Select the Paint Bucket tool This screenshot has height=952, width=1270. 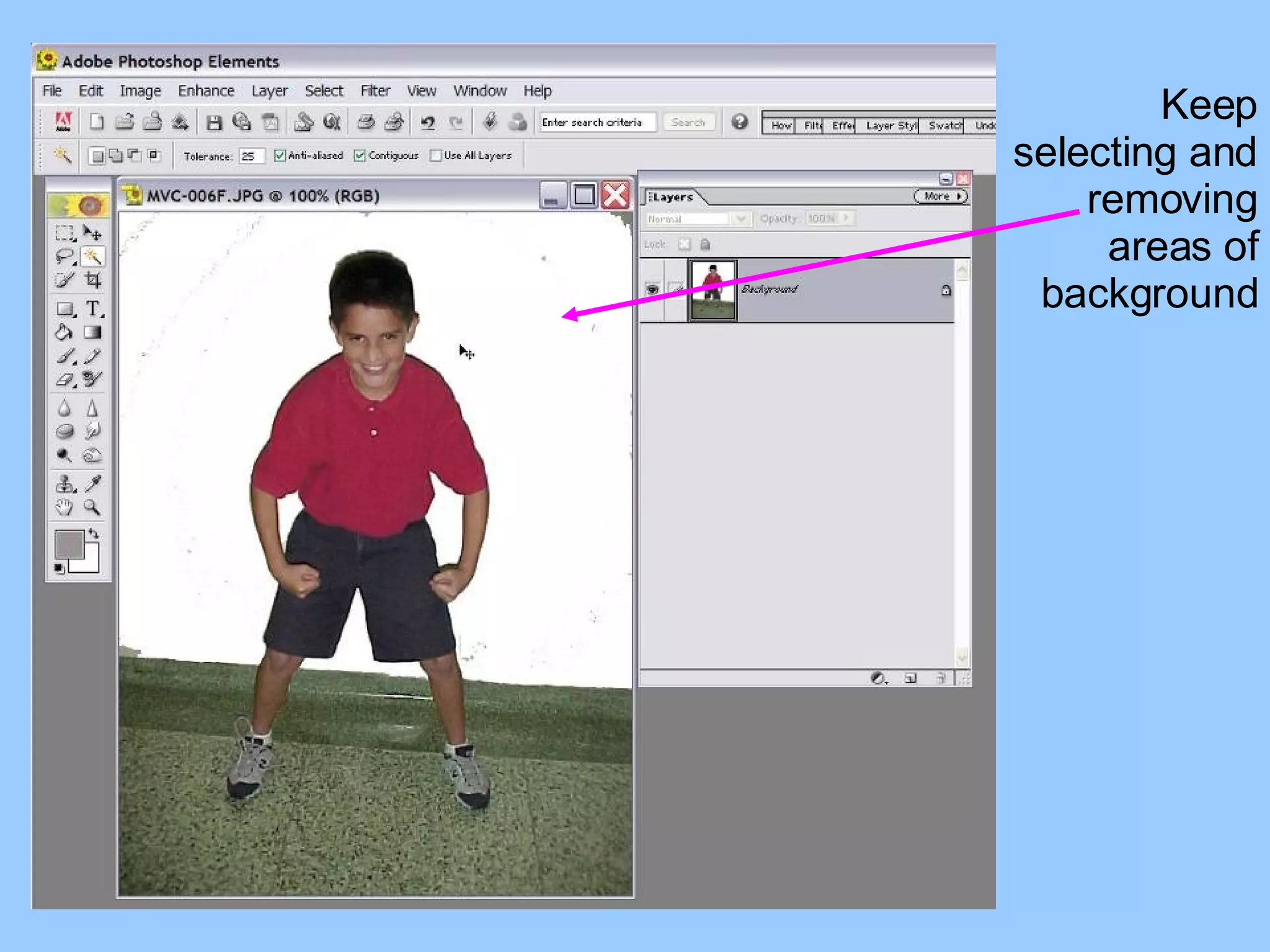click(x=64, y=333)
